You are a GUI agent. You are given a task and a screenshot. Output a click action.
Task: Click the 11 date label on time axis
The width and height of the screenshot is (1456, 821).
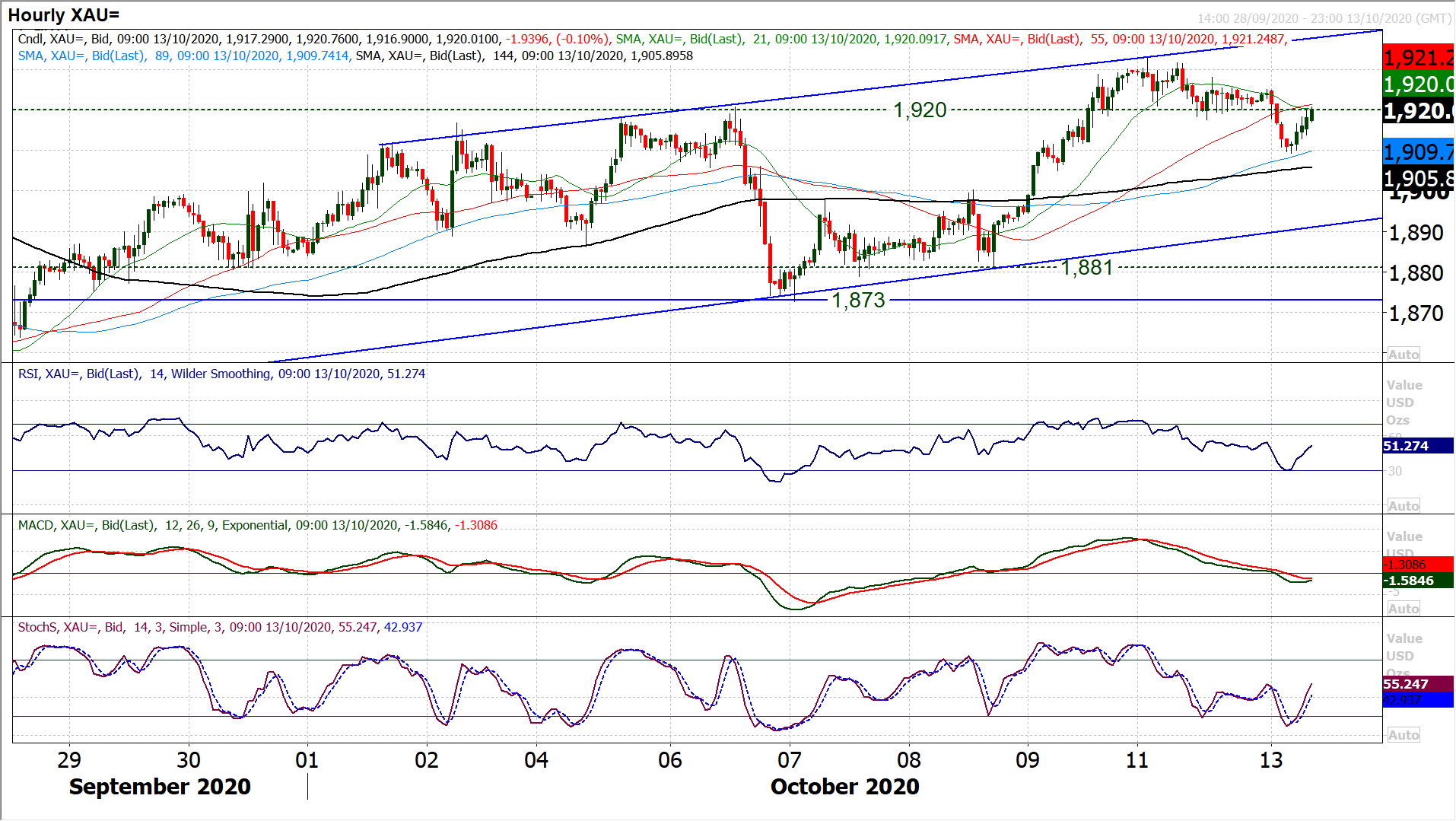click(x=1137, y=759)
